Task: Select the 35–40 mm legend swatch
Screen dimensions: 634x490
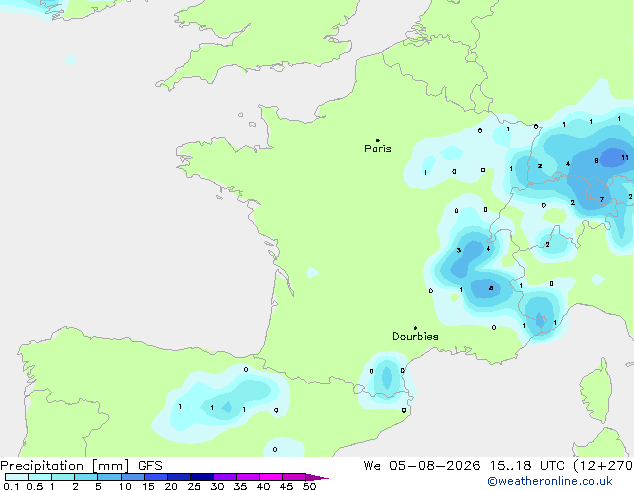Action: (247, 477)
